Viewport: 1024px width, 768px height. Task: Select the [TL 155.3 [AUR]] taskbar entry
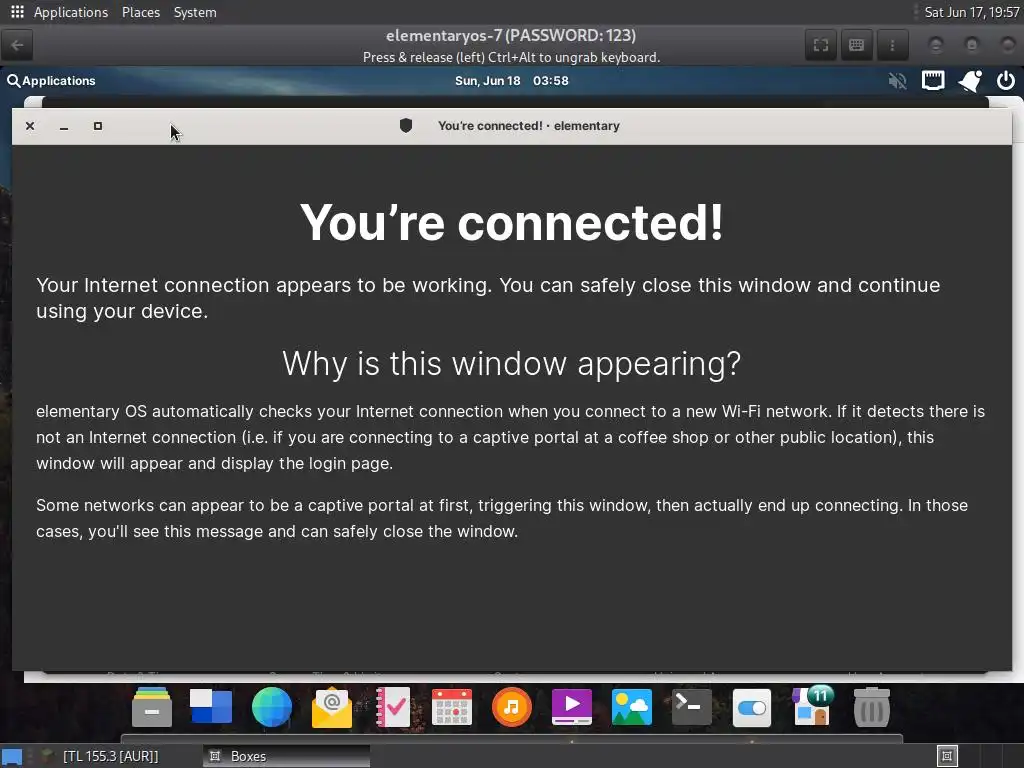pos(110,756)
